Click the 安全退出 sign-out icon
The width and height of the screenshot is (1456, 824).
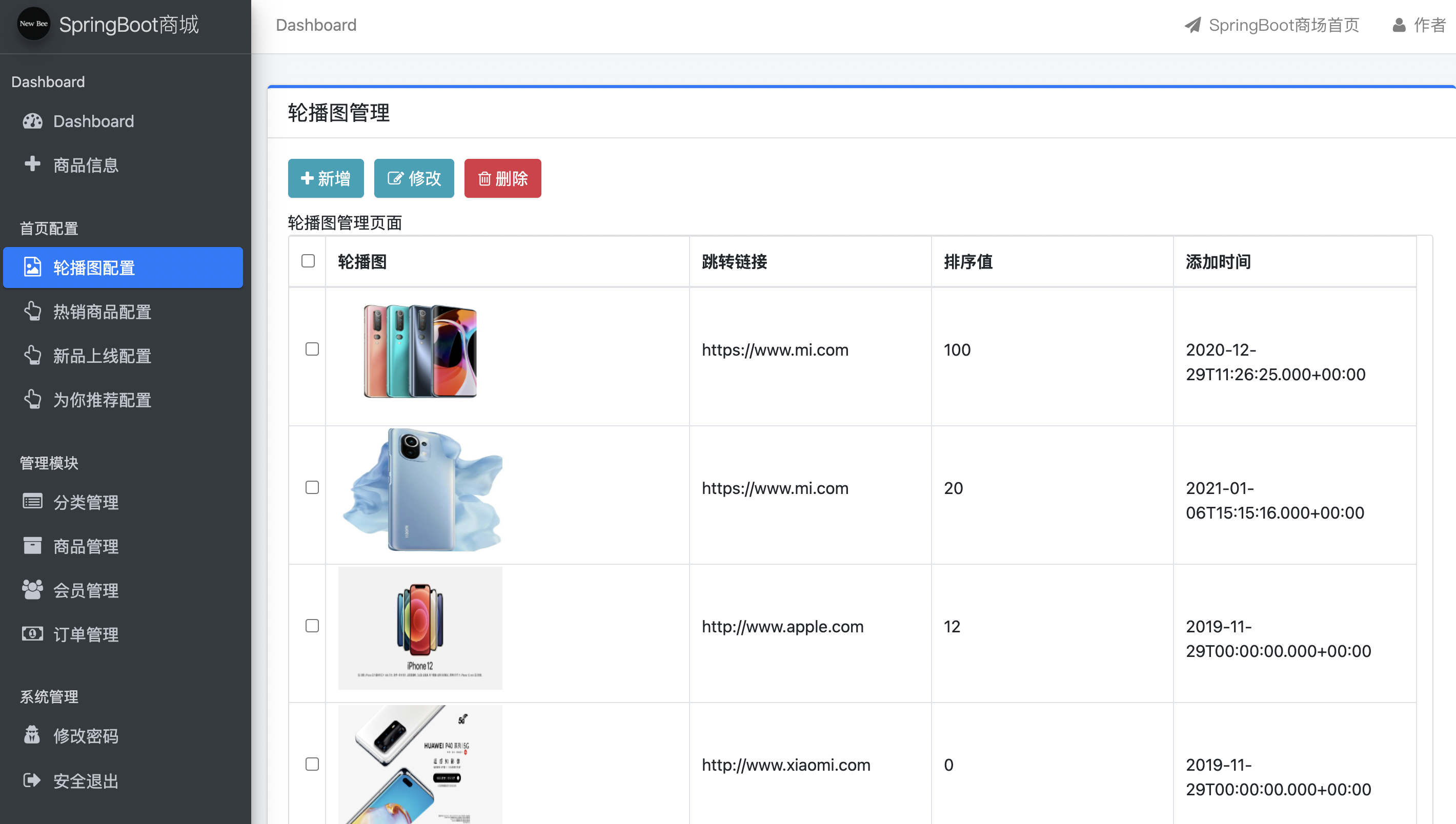[x=32, y=780]
